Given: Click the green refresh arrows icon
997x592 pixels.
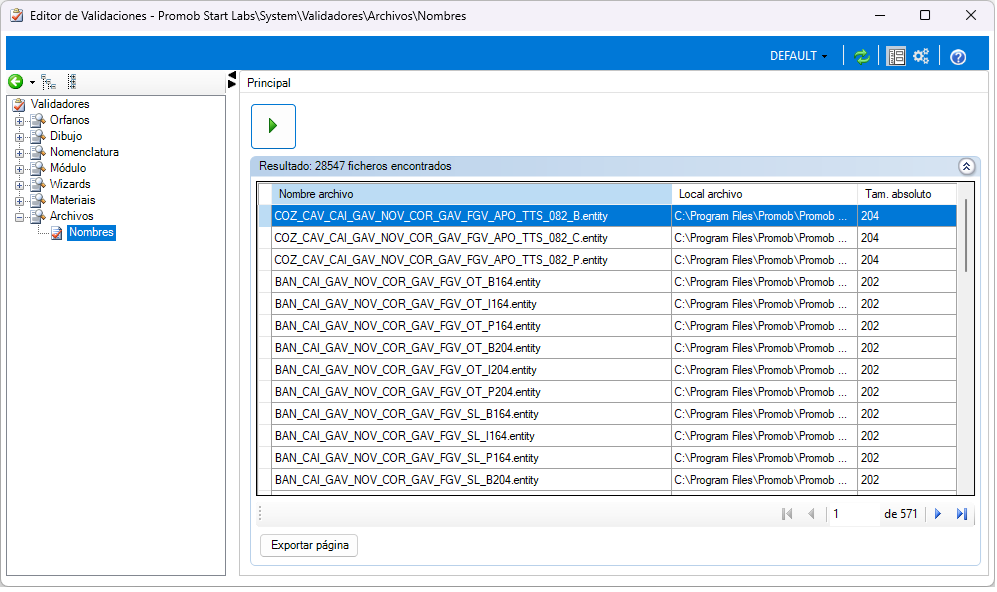Looking at the screenshot, I should tap(862, 57).
